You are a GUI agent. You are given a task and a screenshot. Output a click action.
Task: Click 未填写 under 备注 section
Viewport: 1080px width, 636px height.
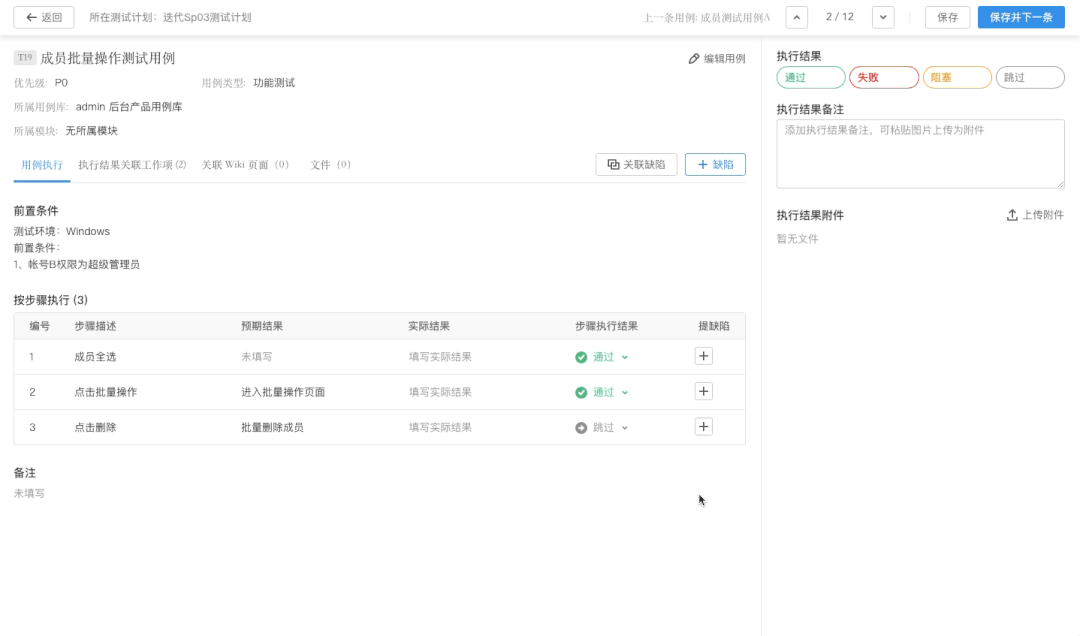pyautogui.click(x=29, y=493)
